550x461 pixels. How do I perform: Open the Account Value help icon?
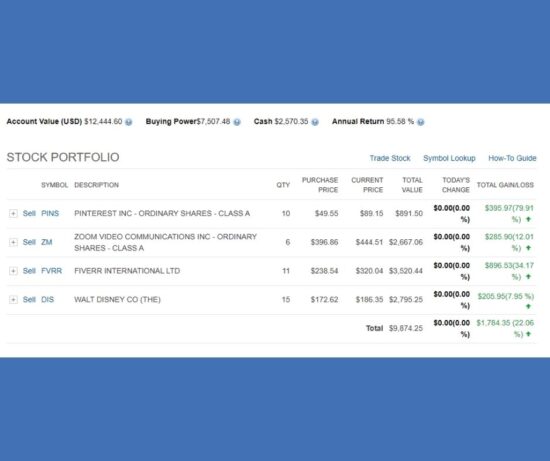tap(129, 122)
